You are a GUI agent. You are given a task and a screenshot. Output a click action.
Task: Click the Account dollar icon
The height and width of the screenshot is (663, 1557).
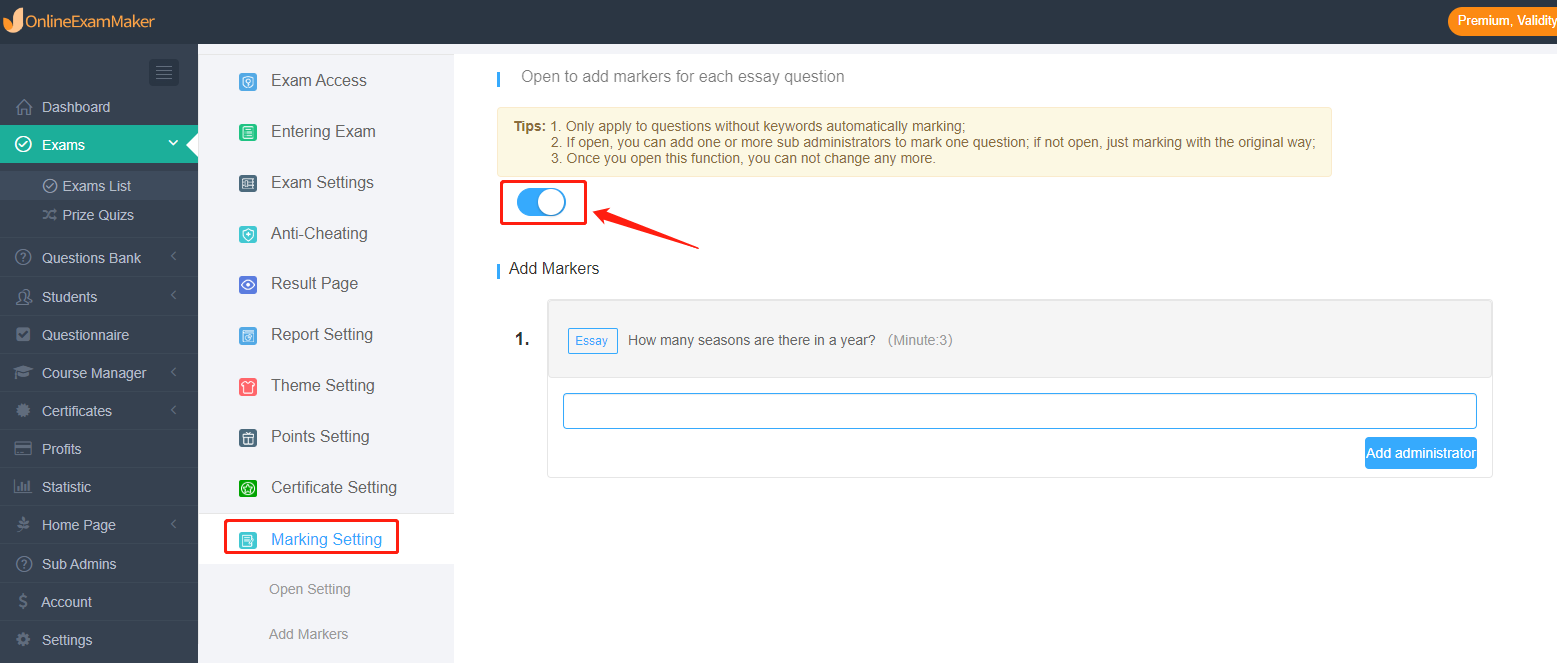(x=24, y=602)
